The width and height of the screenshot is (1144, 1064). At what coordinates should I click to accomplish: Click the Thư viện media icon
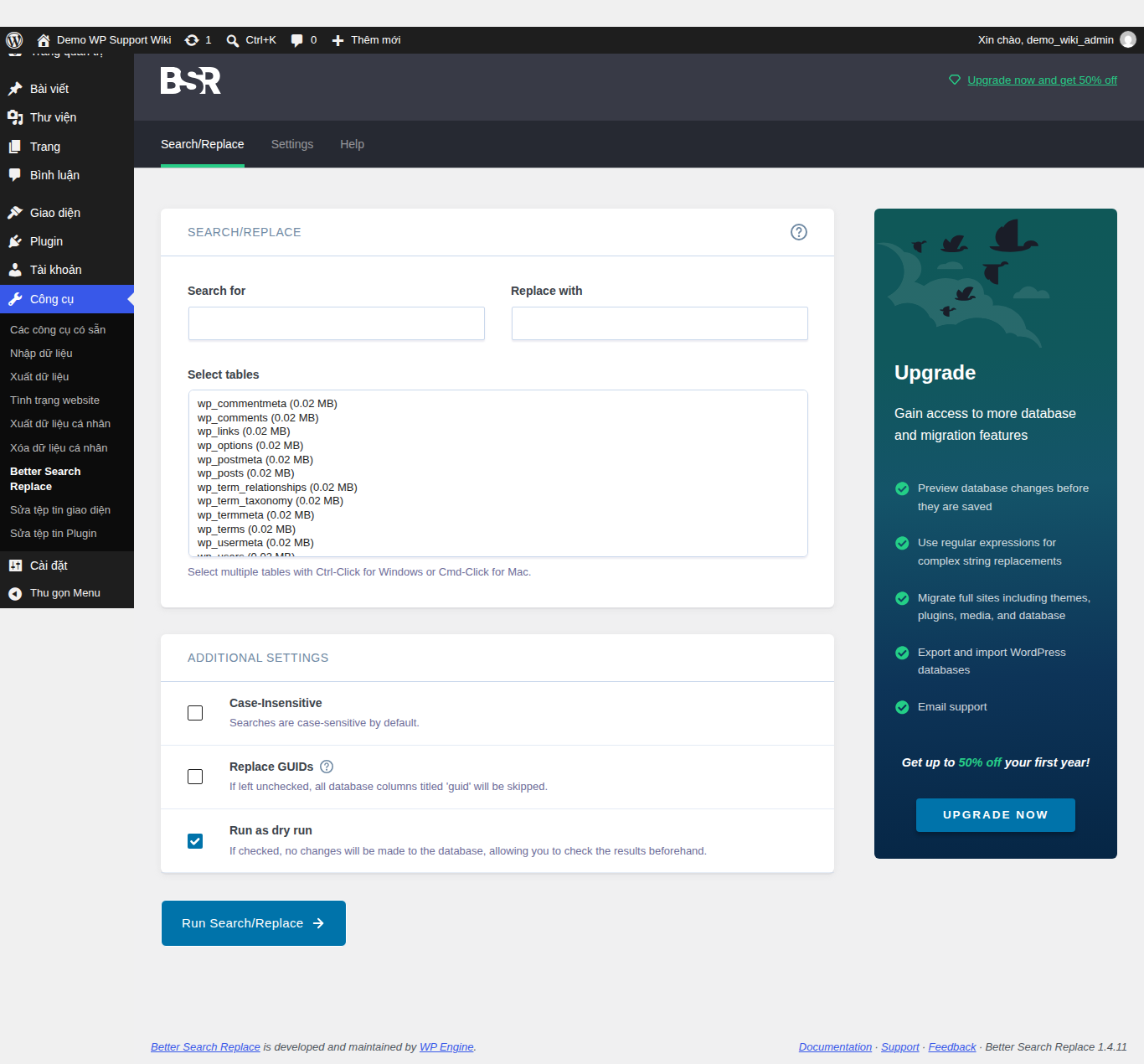[15, 117]
